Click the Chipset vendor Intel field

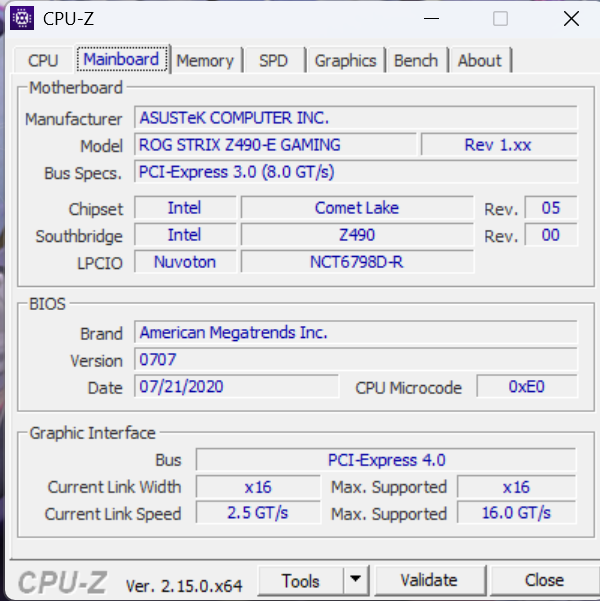(185, 208)
